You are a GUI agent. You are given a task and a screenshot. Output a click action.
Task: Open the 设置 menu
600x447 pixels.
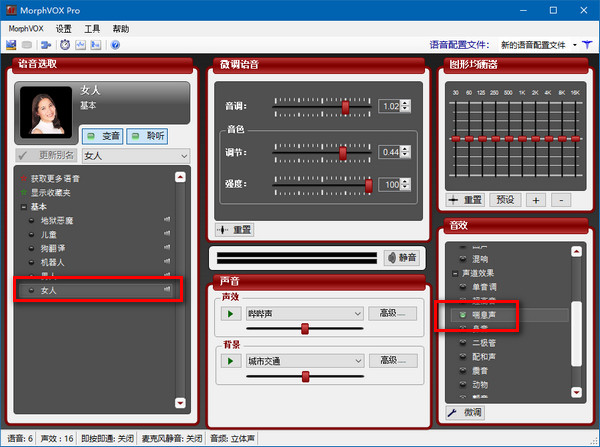64,29
